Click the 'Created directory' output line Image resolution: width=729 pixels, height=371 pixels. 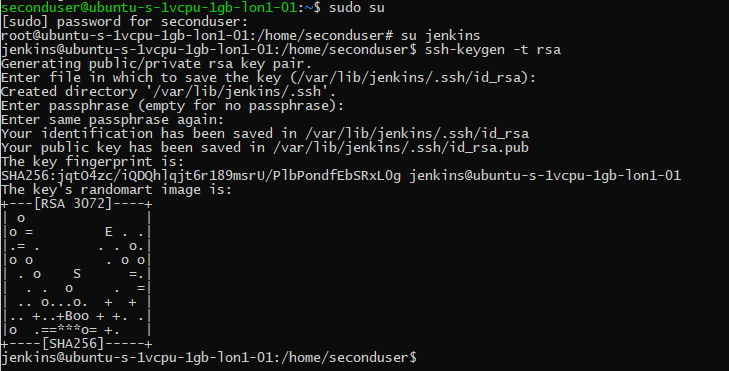tap(168, 91)
